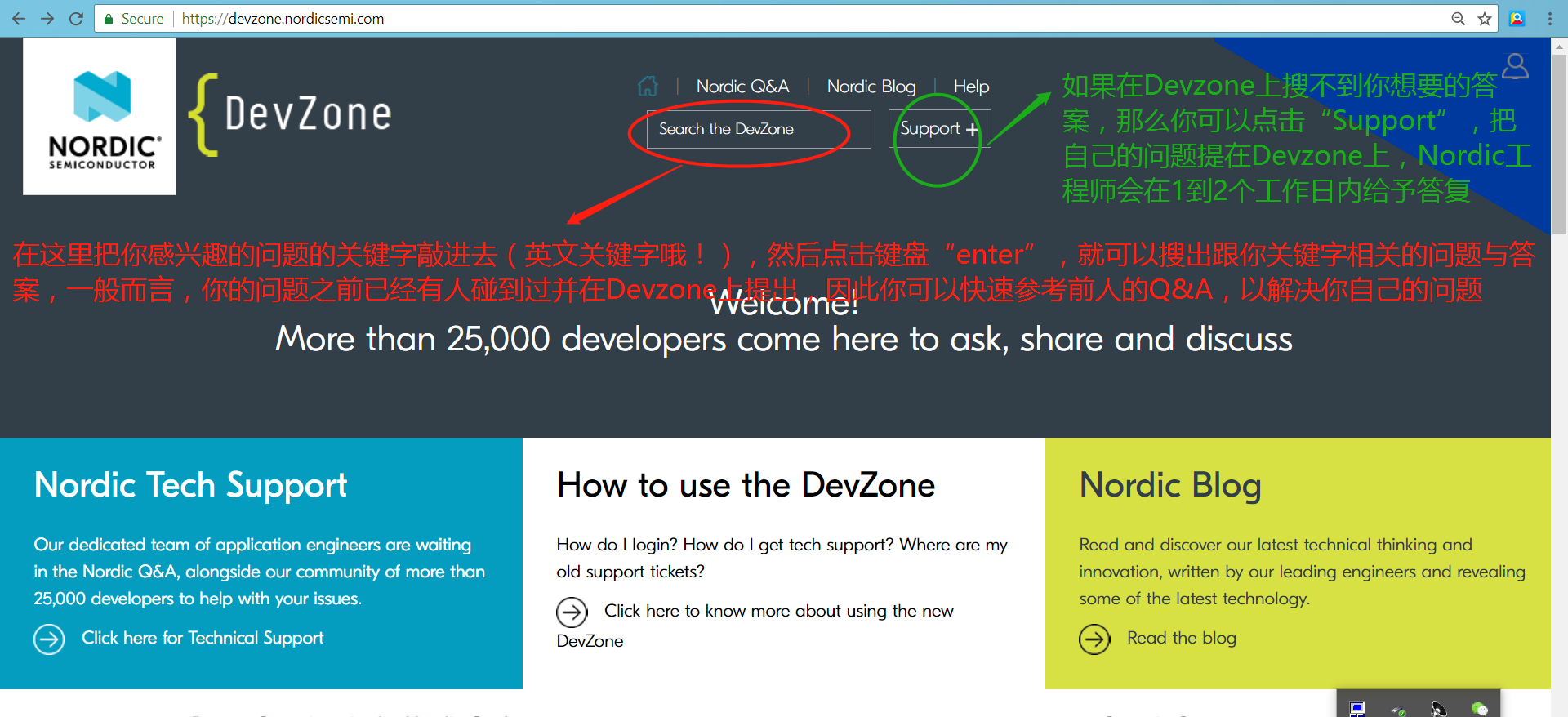Click the arrow icon beside know more about DevZone
The image size is (1568, 717).
point(572,612)
